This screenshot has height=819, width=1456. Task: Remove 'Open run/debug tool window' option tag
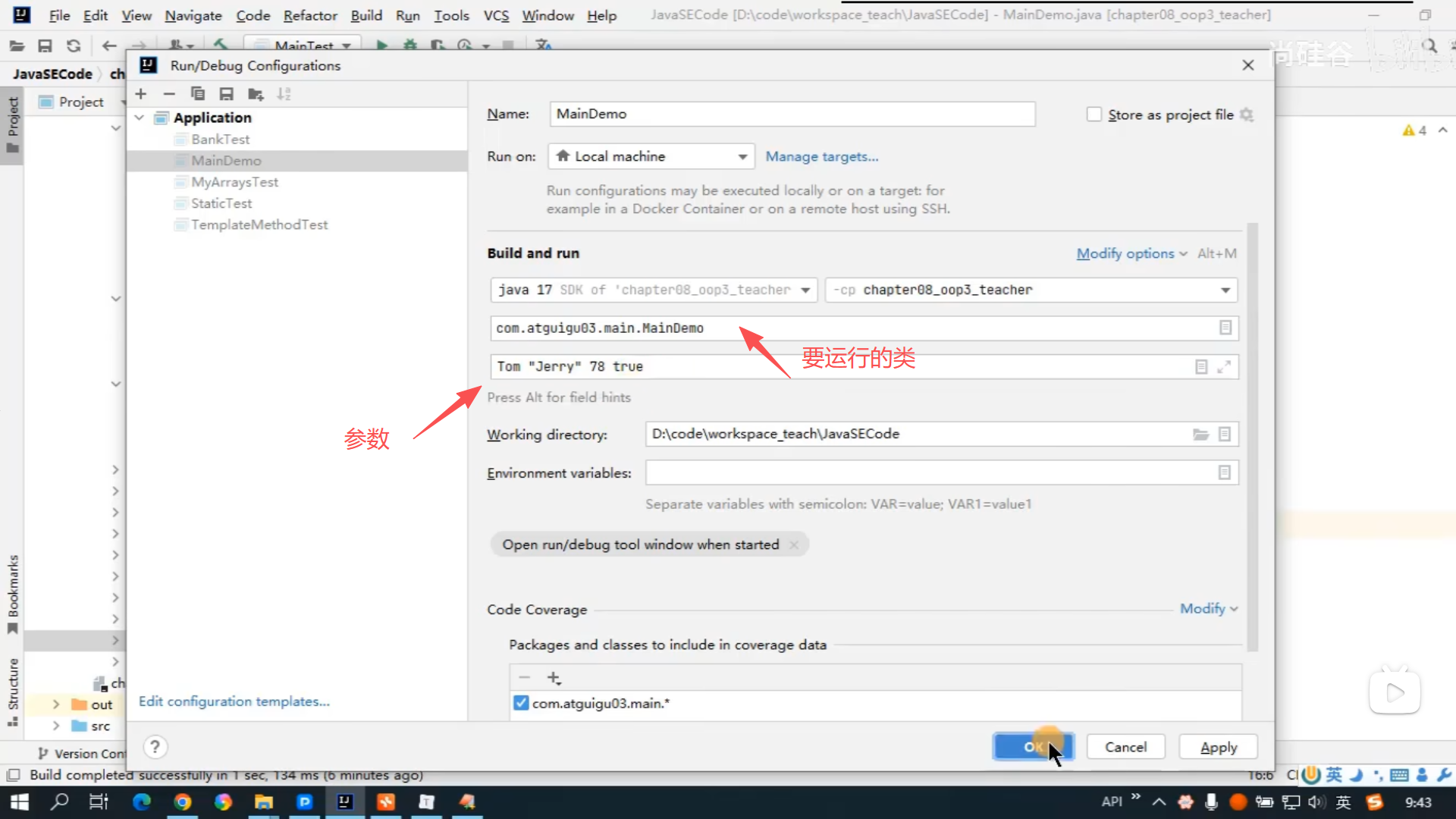tap(793, 545)
